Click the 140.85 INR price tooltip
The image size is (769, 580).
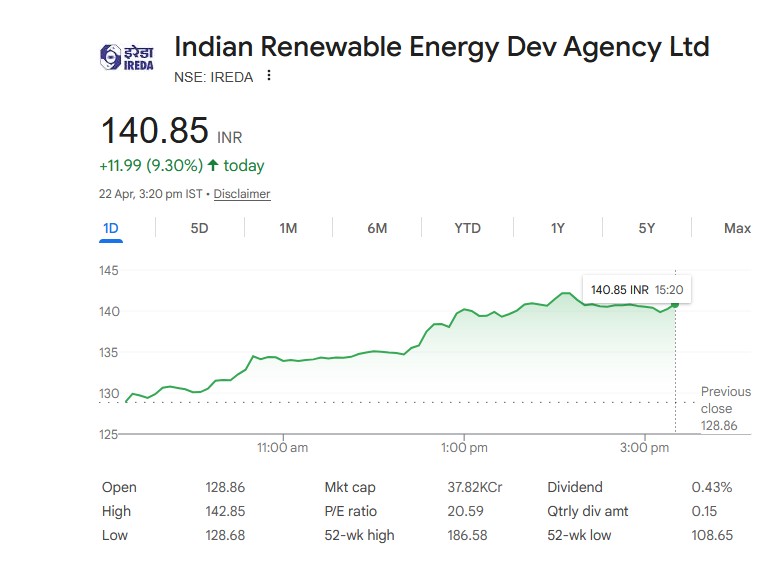click(x=638, y=289)
